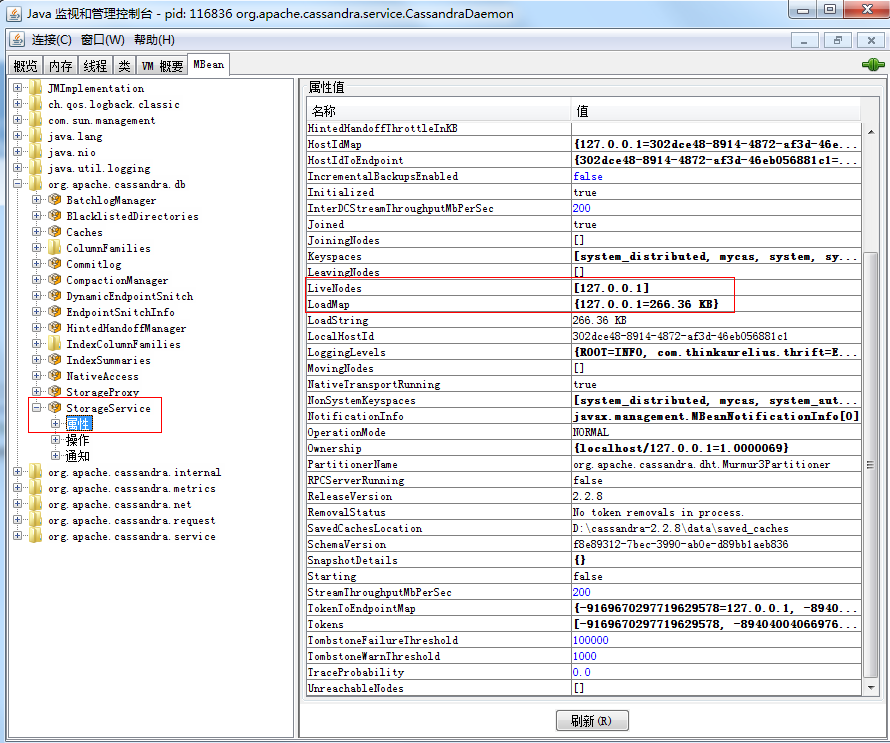Image resolution: width=890 pixels, height=743 pixels.
Task: Click the org.apache.cassandra.net folder icon
Action: [x=36, y=503]
